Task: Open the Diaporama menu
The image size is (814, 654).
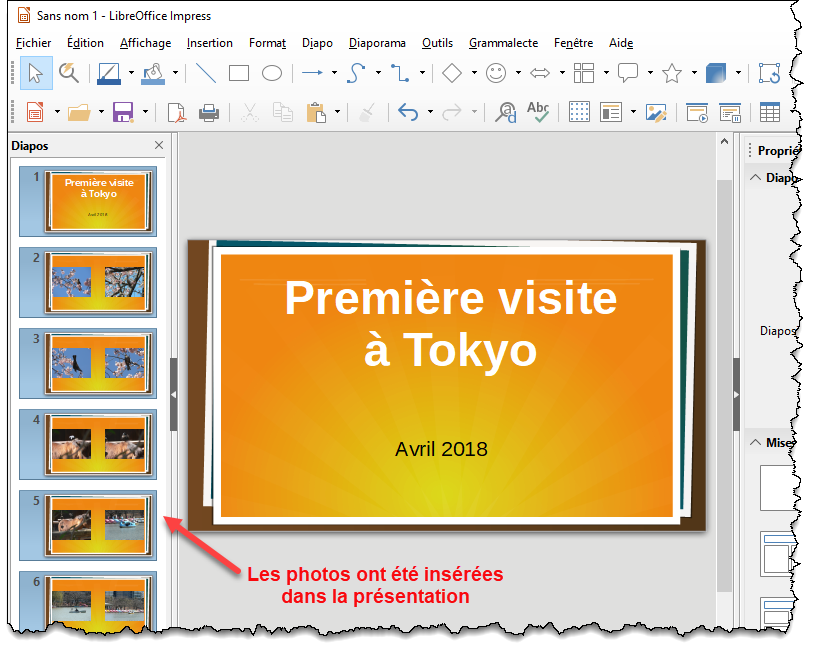Action: tap(377, 43)
